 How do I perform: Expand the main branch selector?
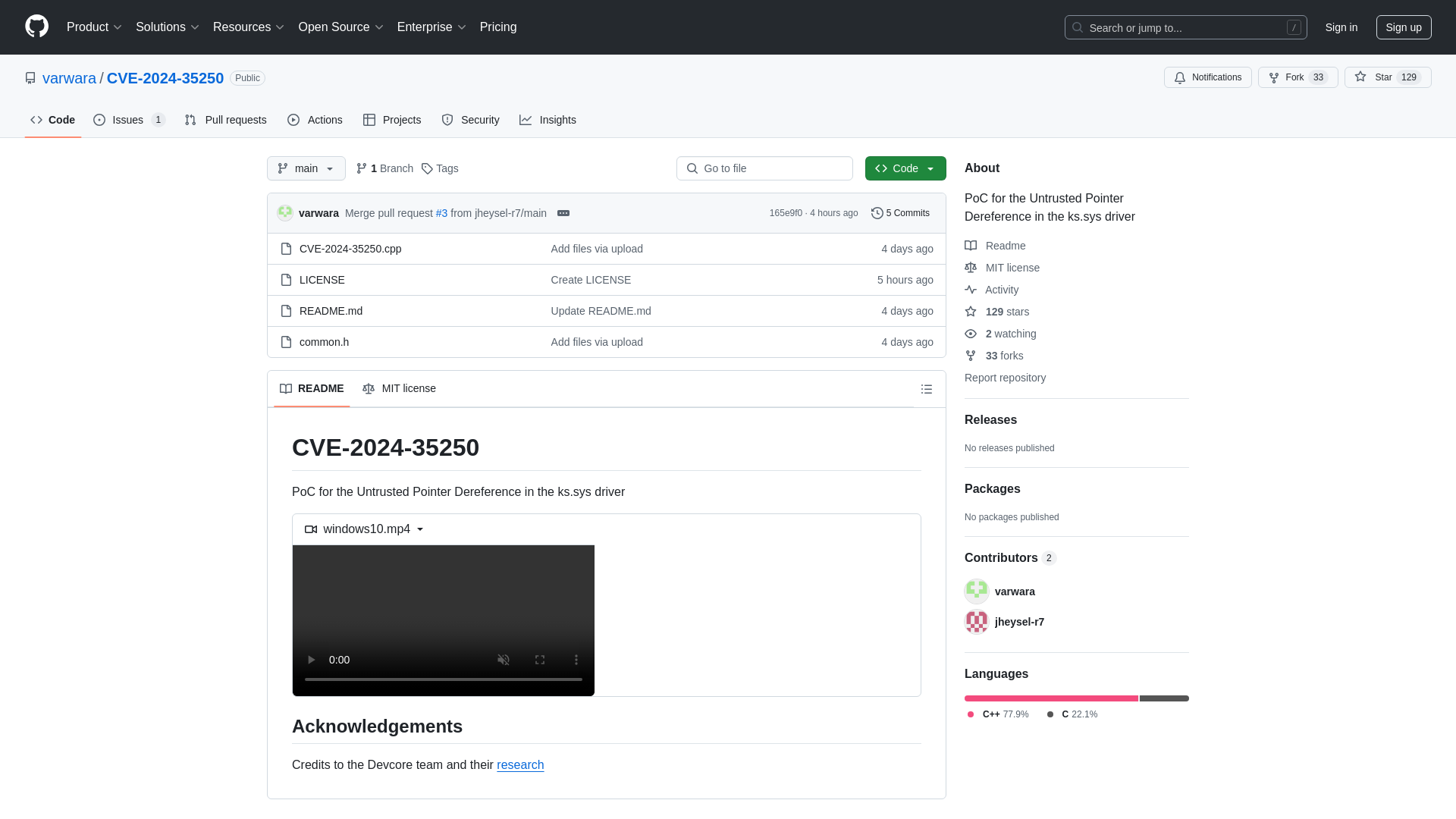coord(306,168)
